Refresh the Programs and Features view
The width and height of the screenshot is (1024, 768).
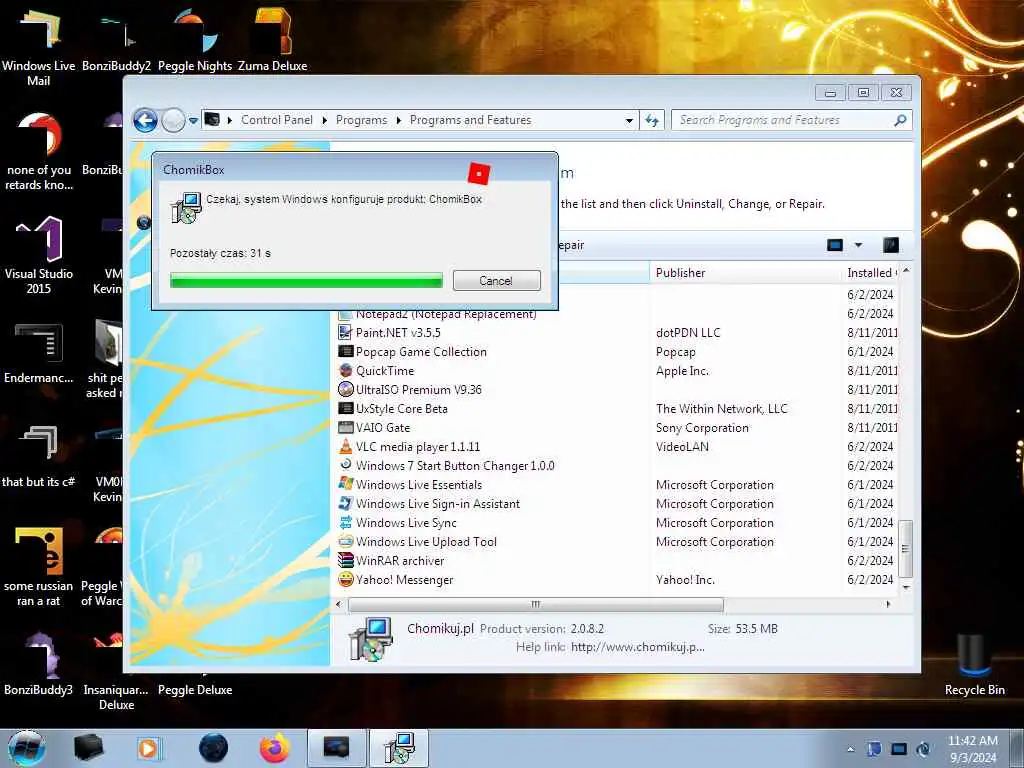(652, 120)
